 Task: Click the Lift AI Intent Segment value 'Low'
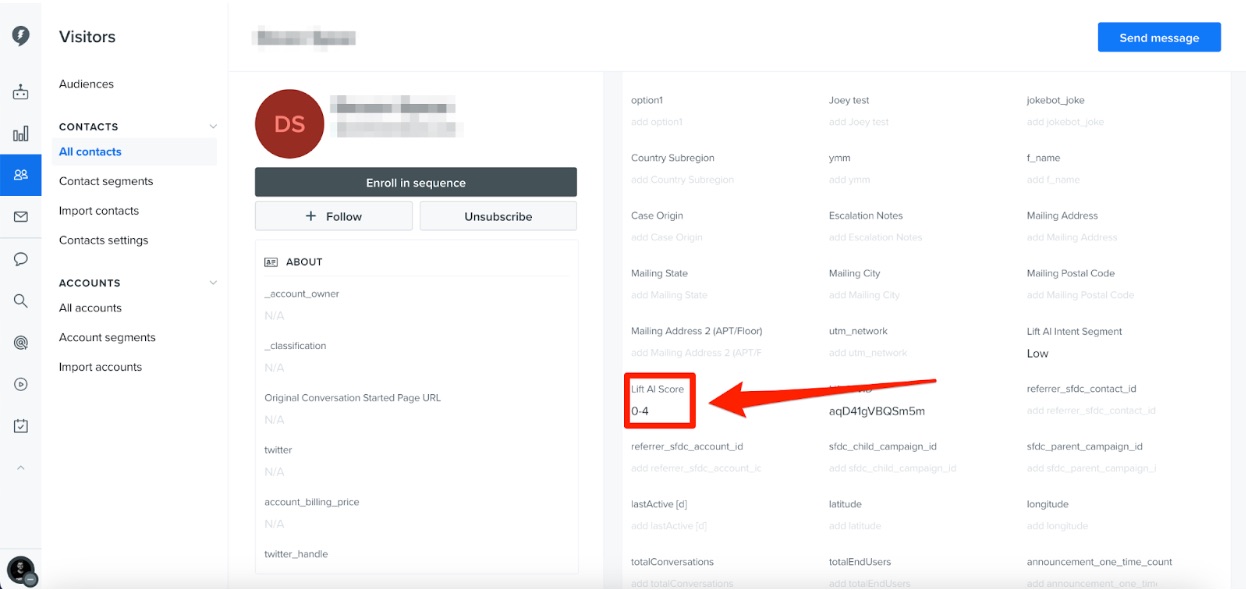[1038, 353]
